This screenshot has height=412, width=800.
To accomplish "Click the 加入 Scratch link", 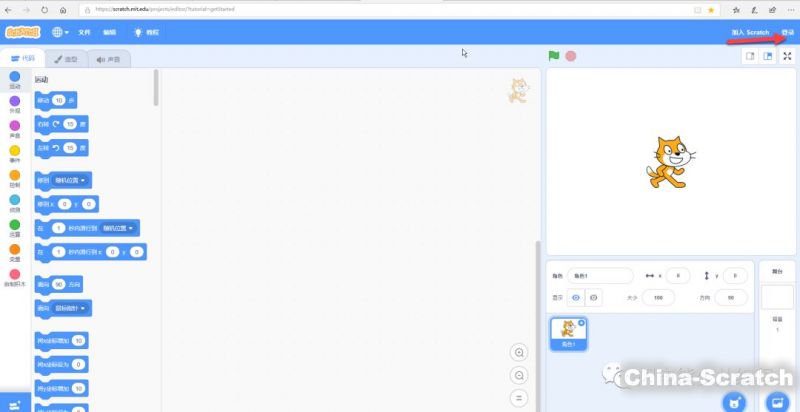I will (x=750, y=32).
